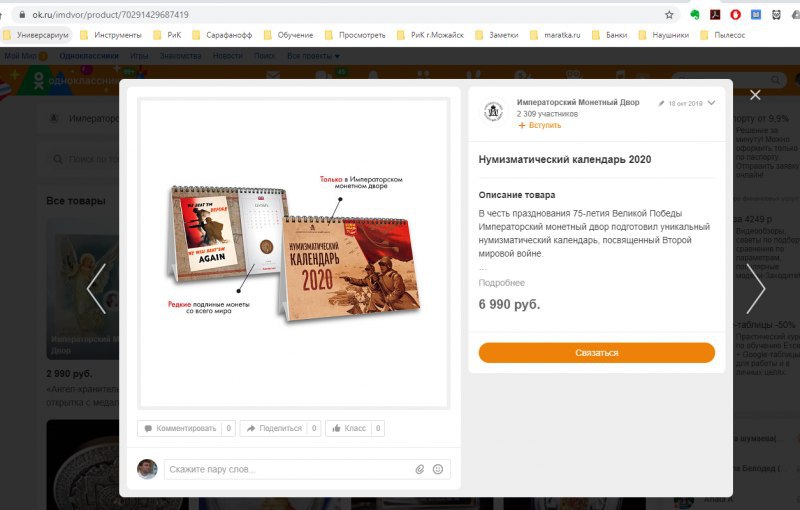Click the PDF extension icon in toolbar
This screenshot has height=510, width=800.
click(715, 15)
